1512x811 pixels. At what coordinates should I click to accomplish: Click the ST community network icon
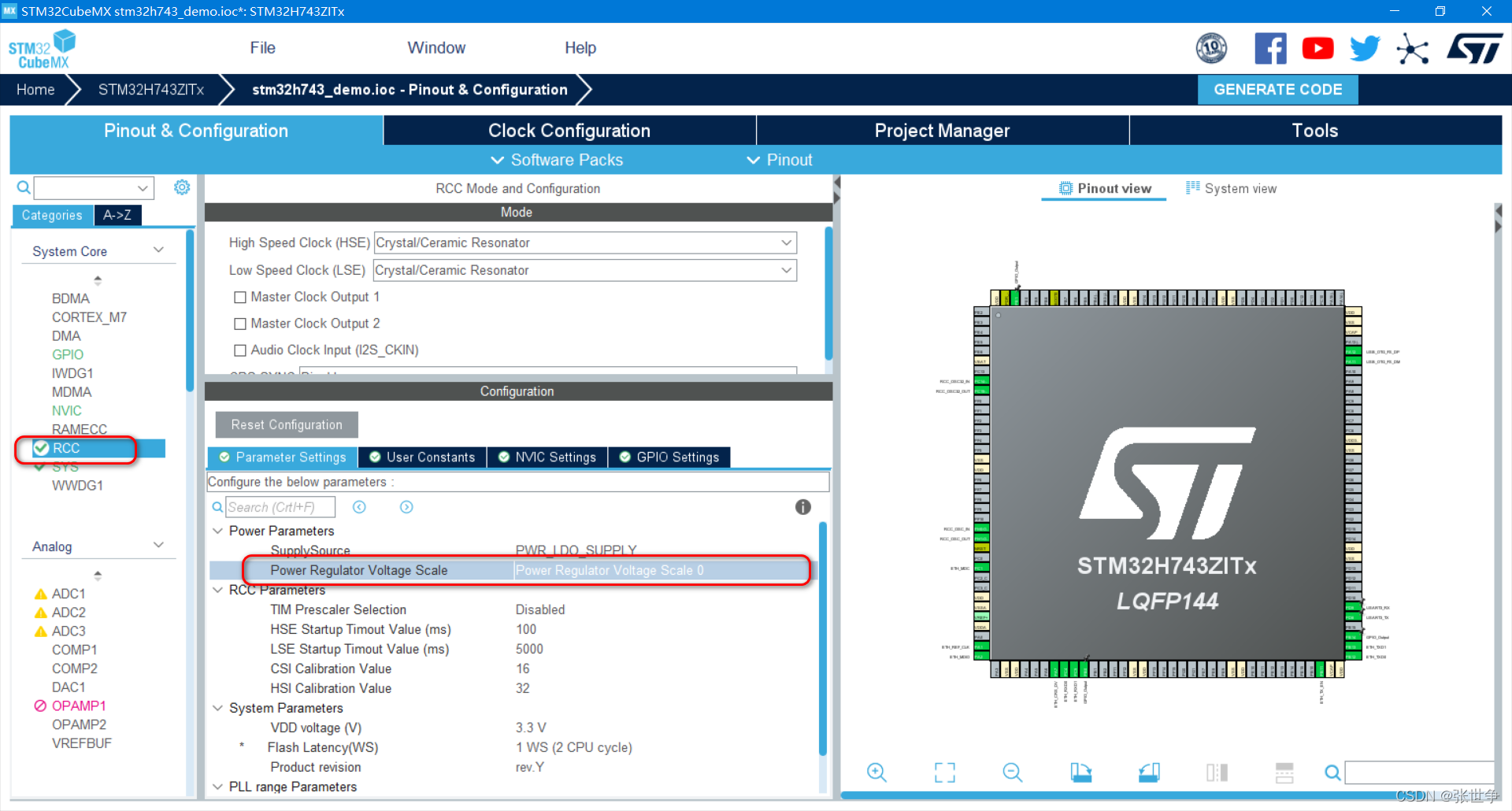[x=1412, y=49]
